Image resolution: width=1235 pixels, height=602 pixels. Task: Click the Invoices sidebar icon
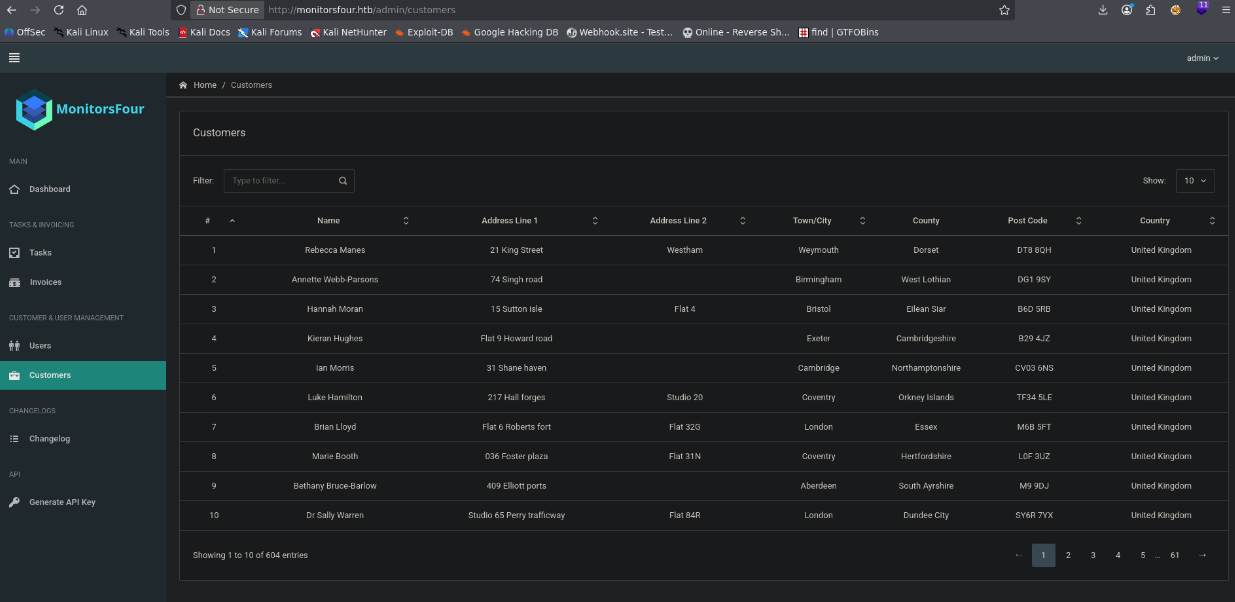click(14, 282)
